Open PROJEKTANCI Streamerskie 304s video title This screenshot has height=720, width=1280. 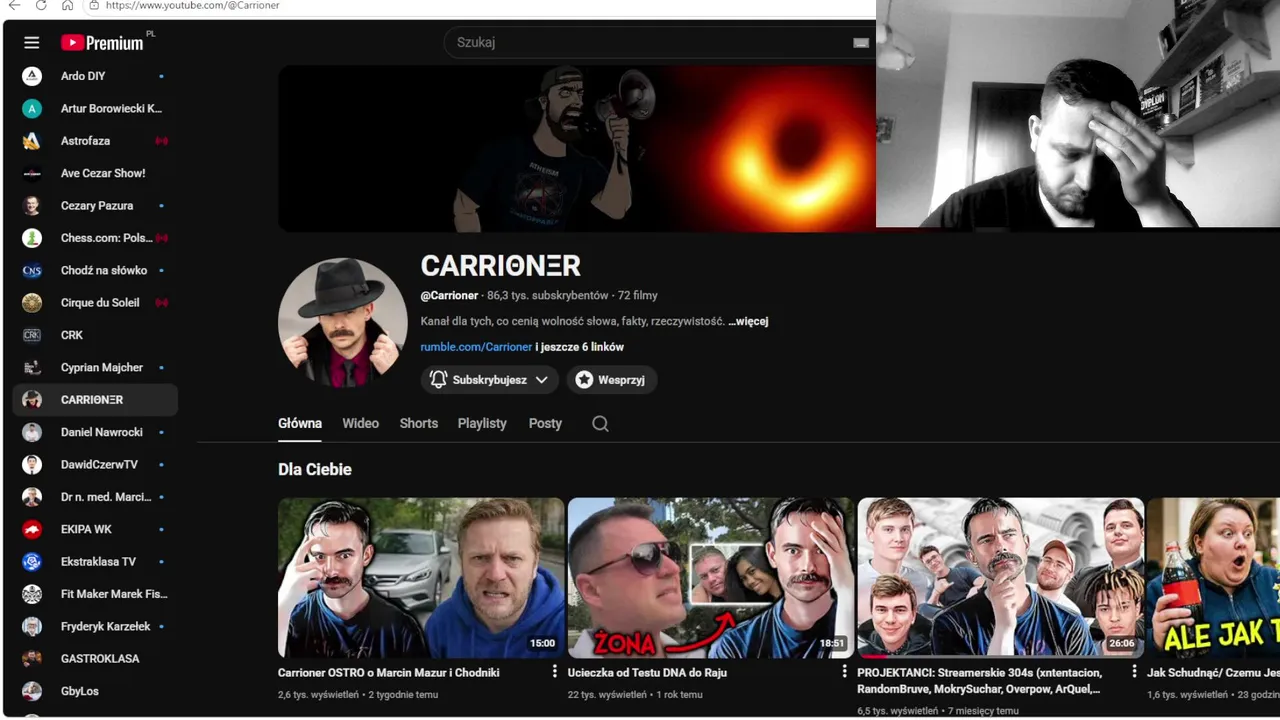click(981, 681)
